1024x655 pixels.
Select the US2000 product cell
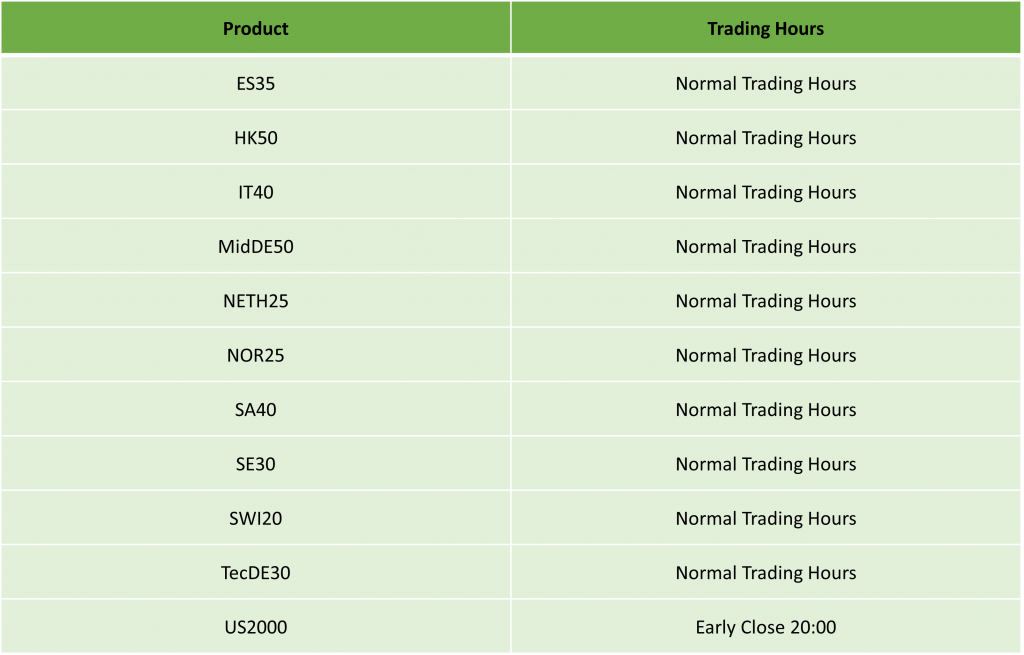255,627
